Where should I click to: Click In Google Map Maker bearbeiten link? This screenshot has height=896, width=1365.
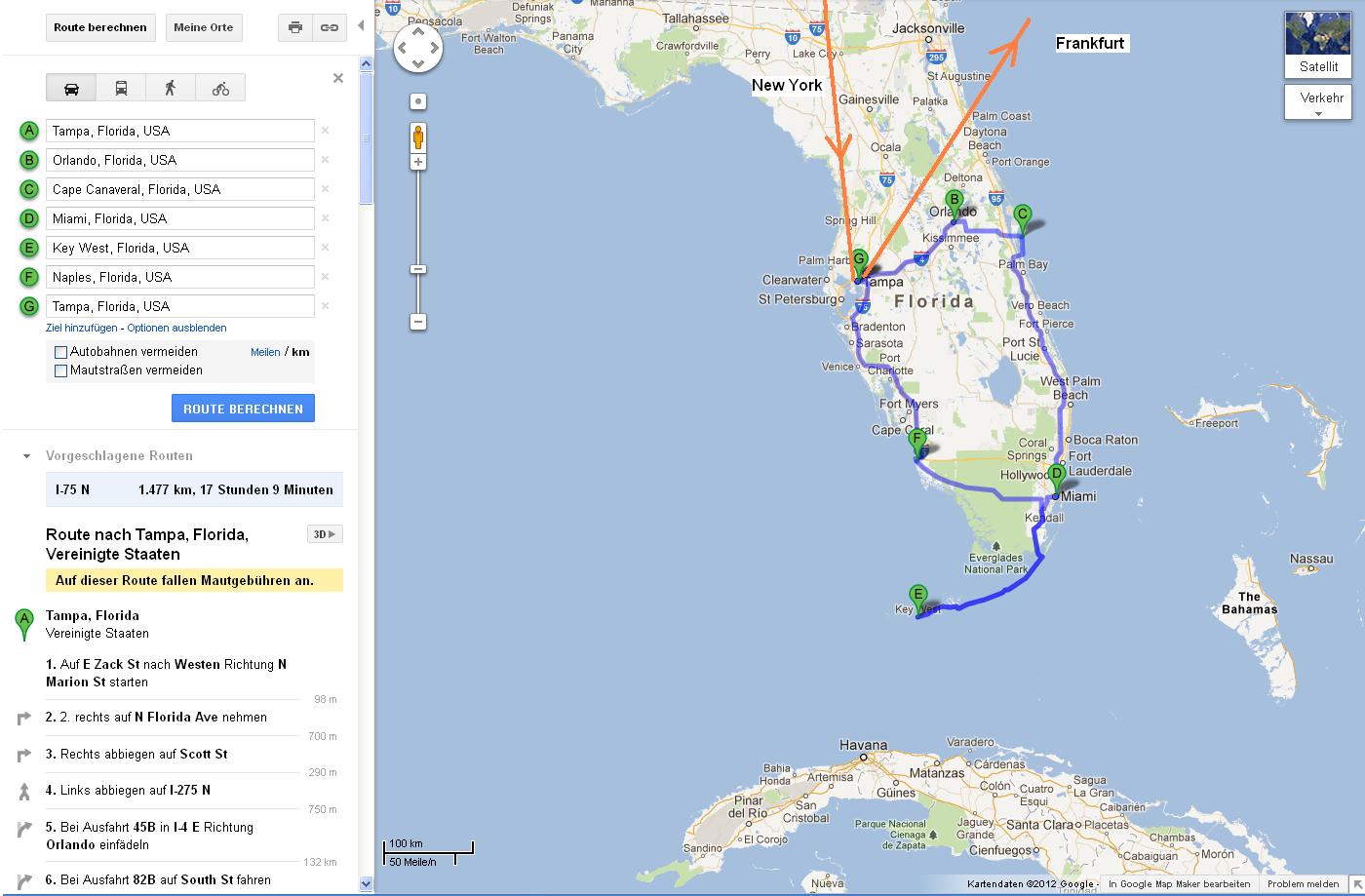[x=1180, y=885]
